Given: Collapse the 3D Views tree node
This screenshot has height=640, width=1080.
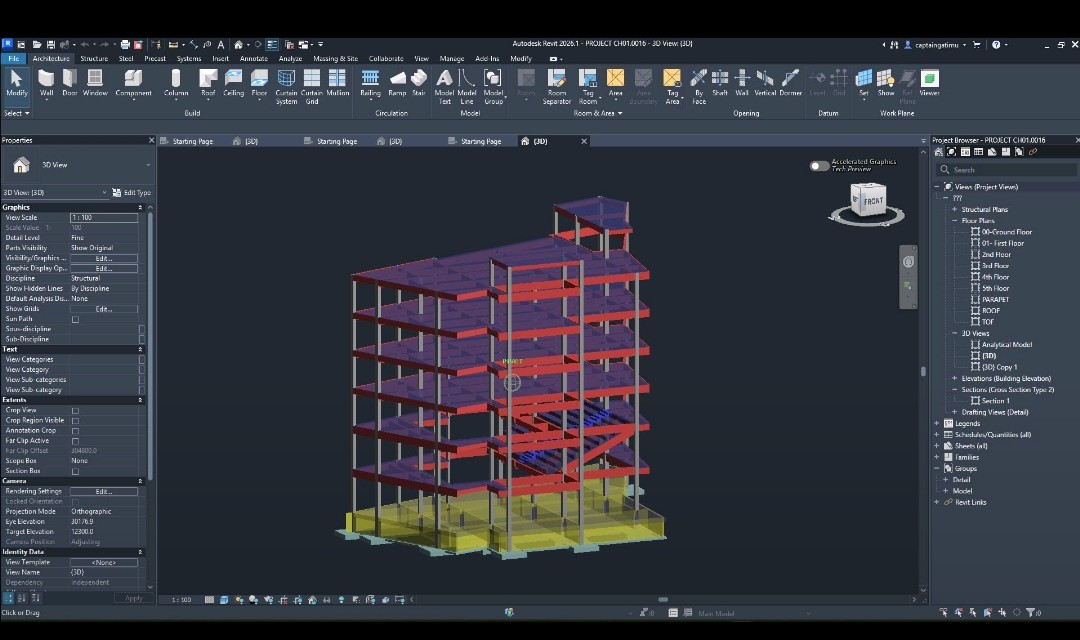Looking at the screenshot, I should (x=955, y=333).
